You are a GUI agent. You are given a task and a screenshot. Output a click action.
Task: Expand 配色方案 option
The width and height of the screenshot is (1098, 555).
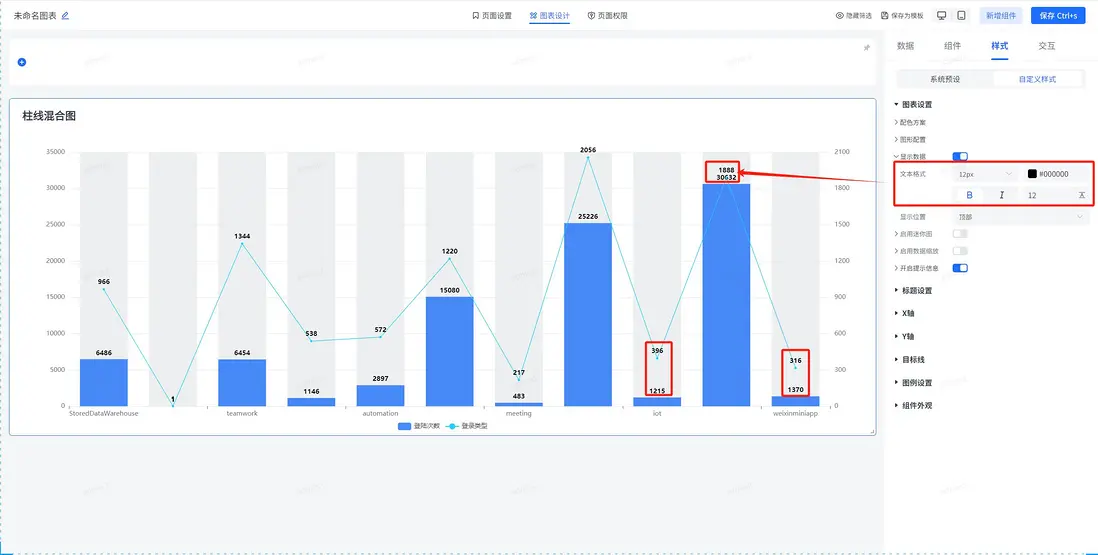click(x=910, y=122)
